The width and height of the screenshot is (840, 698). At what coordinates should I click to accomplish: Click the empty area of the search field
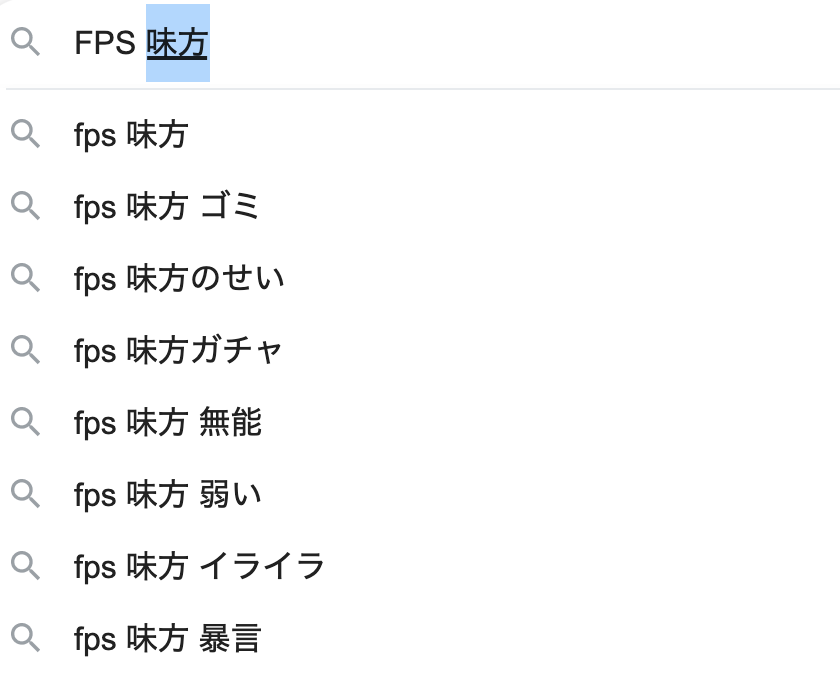pos(520,43)
